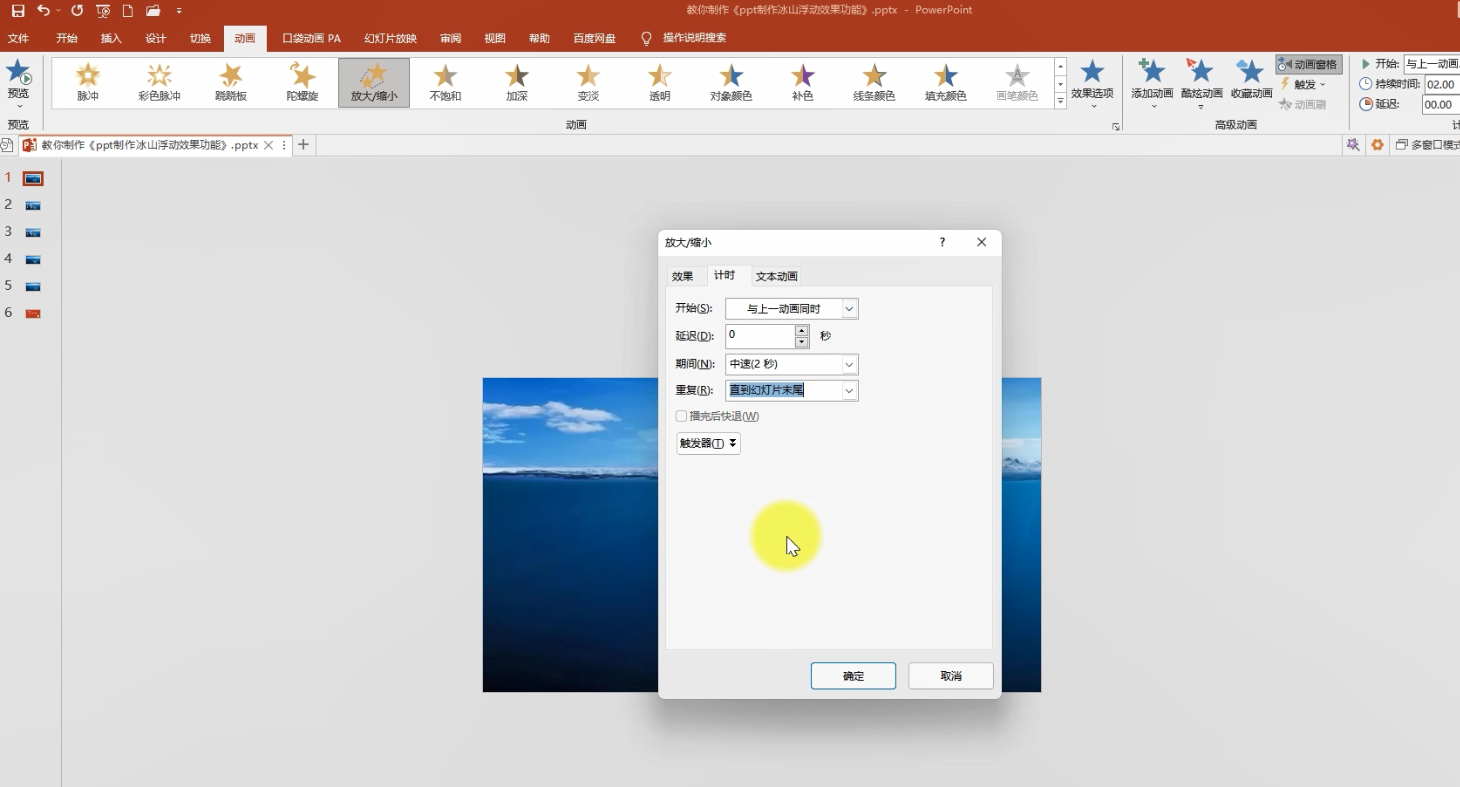Apply the 线条颜色 animation
The height and width of the screenshot is (787, 1460).
point(874,83)
